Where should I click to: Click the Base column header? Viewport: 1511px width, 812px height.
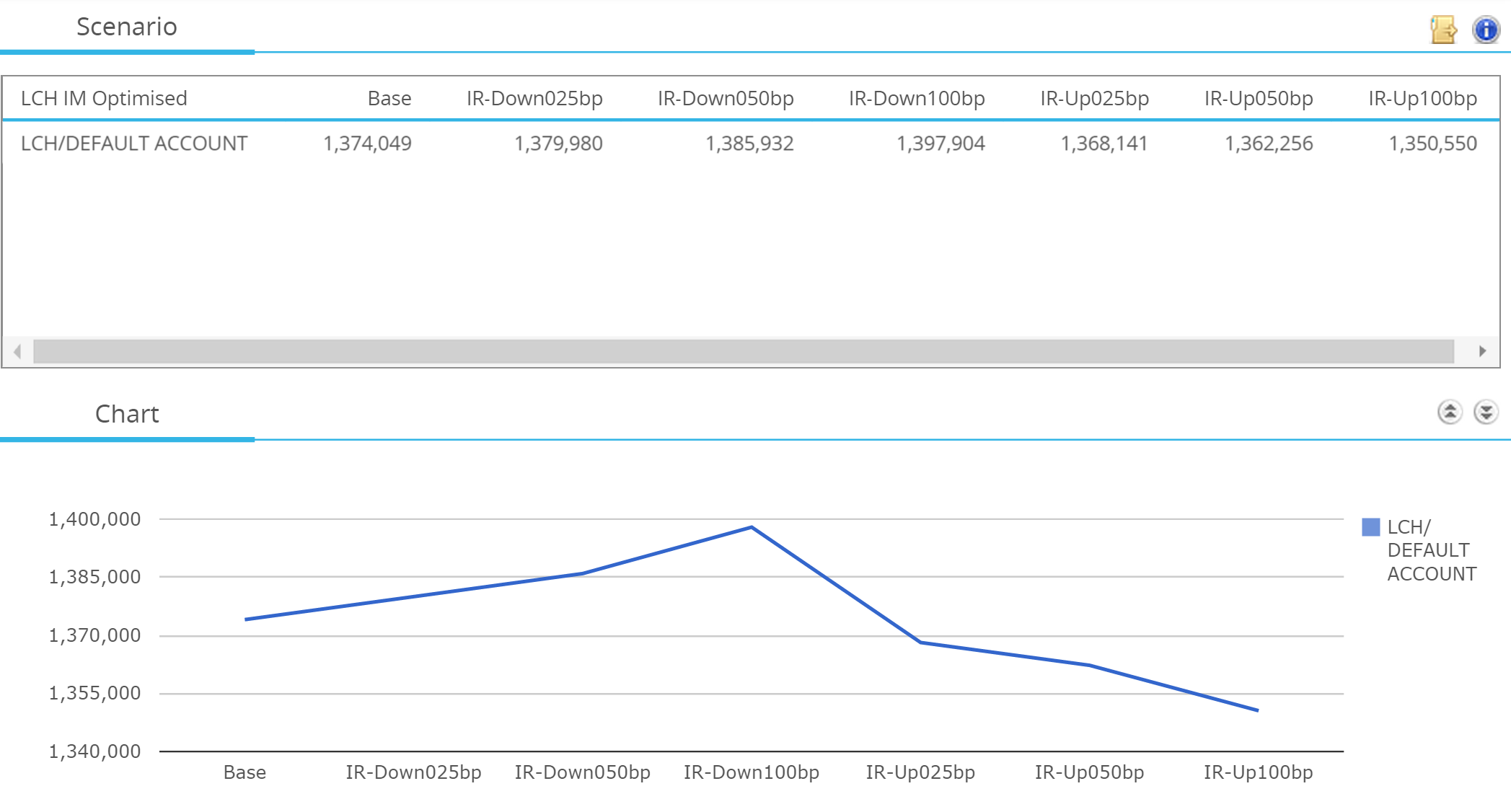point(389,98)
